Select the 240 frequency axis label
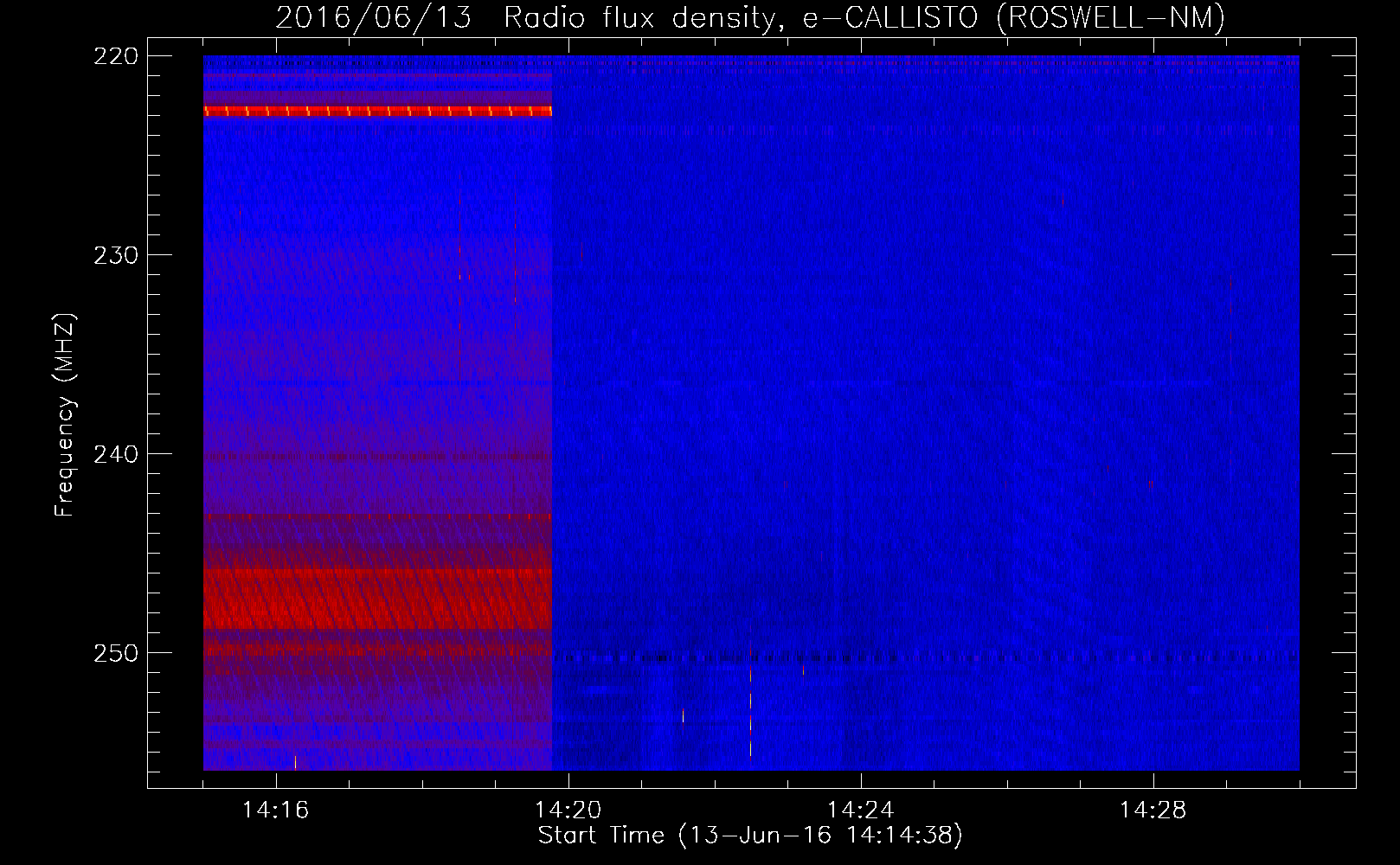Image resolution: width=1400 pixels, height=865 pixels. coord(116,454)
